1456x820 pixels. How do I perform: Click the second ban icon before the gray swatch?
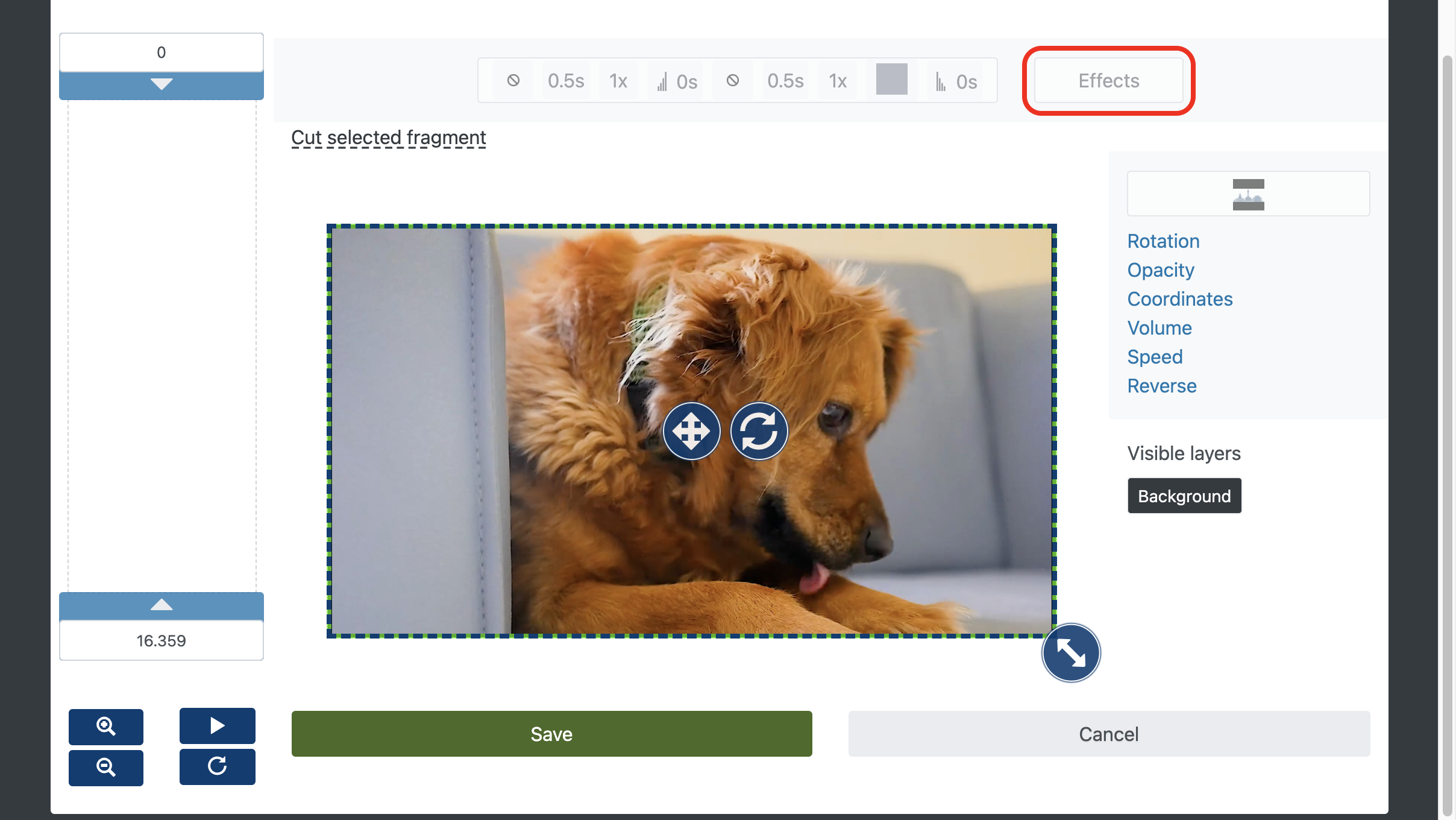(732, 80)
